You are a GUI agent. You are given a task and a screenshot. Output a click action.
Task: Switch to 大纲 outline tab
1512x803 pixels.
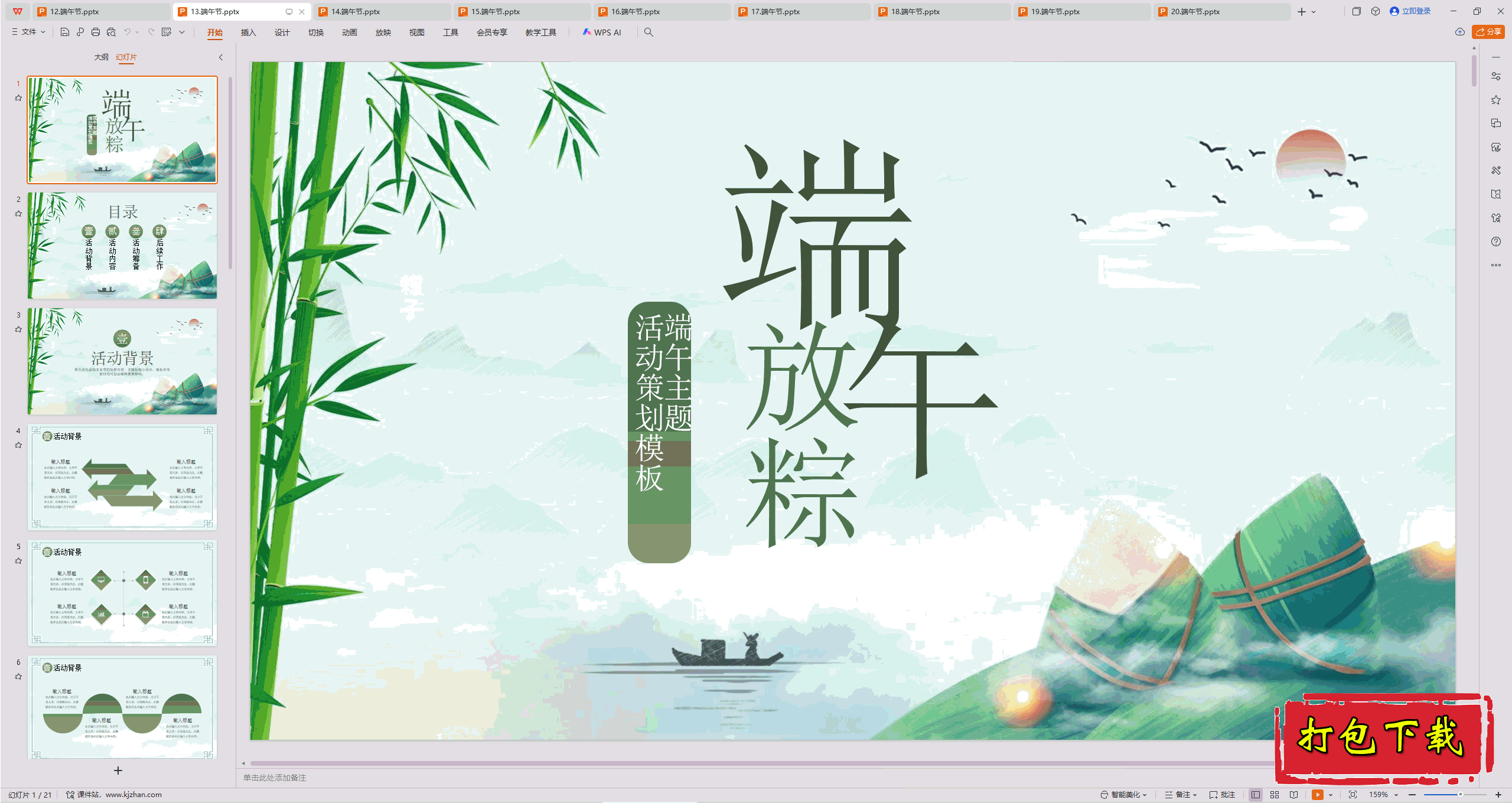101,57
